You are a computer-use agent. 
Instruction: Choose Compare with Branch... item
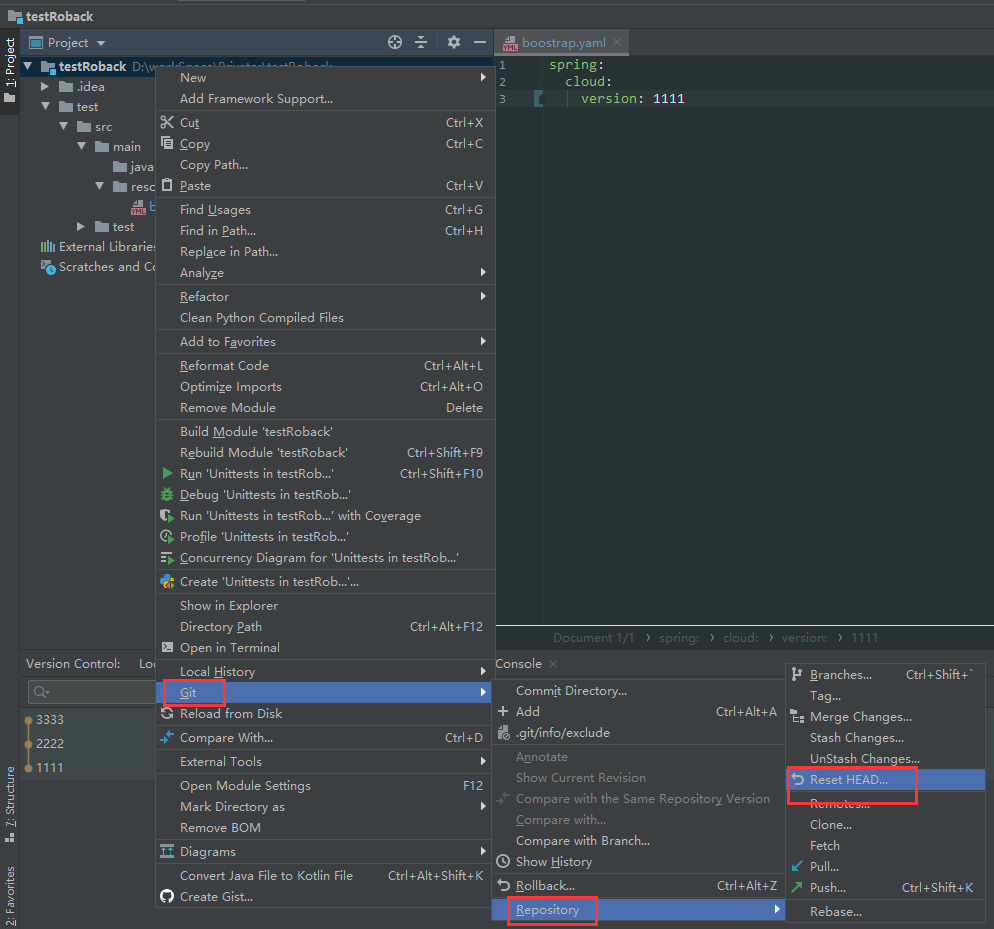[638, 840]
